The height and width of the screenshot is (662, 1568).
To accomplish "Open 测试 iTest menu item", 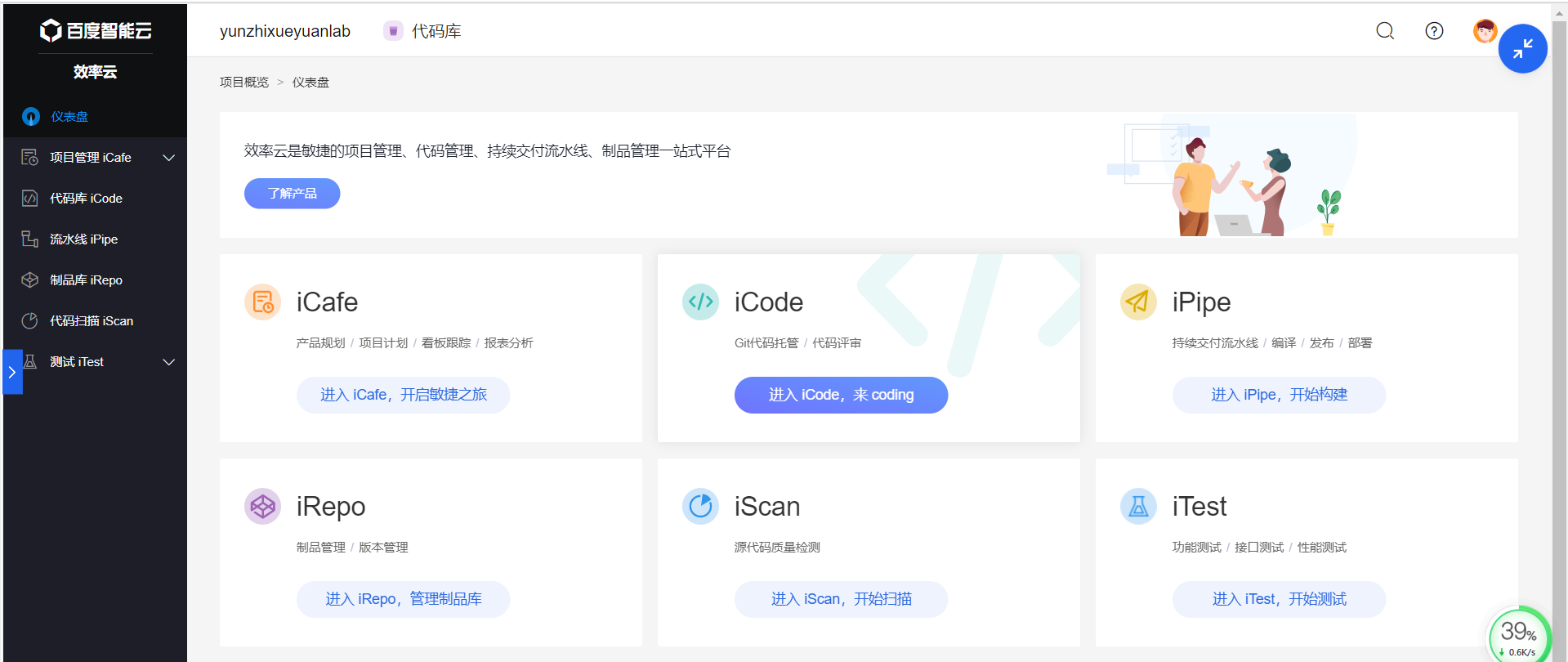I will pyautogui.click(x=95, y=362).
